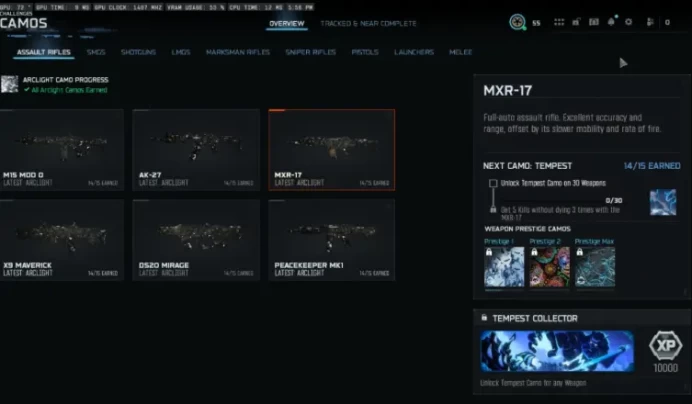This screenshot has height=404, width=692.
Task: Click the Prestige Max camo swatch
Action: (x=595, y=267)
